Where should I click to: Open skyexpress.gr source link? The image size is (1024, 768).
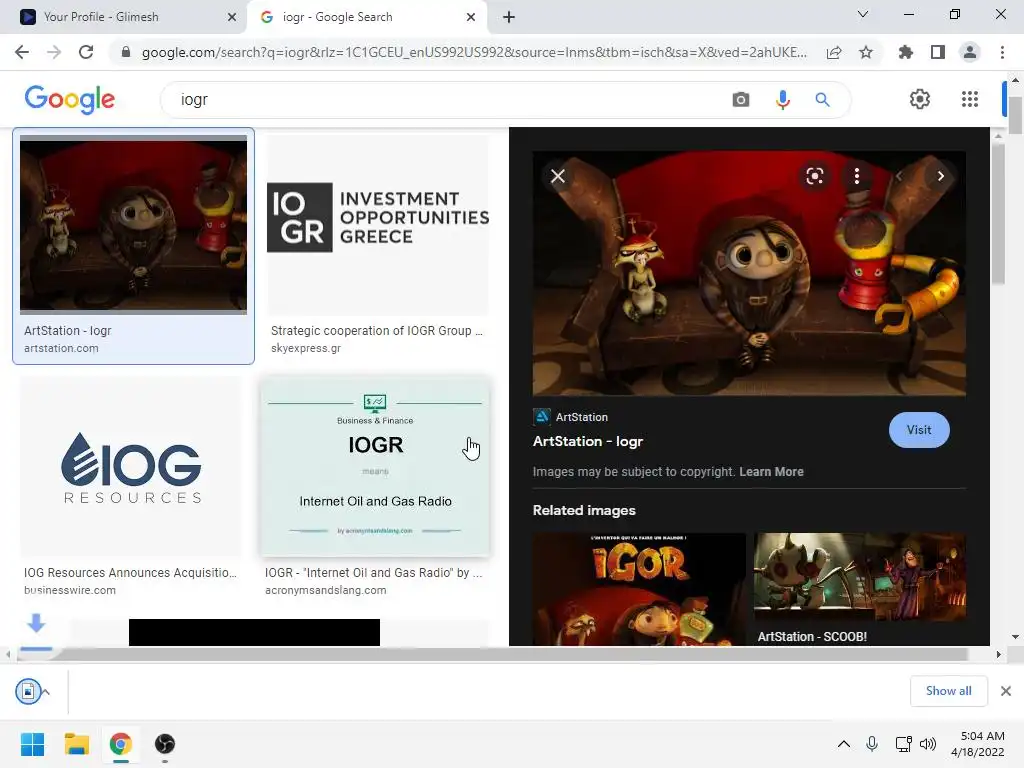[306, 348]
